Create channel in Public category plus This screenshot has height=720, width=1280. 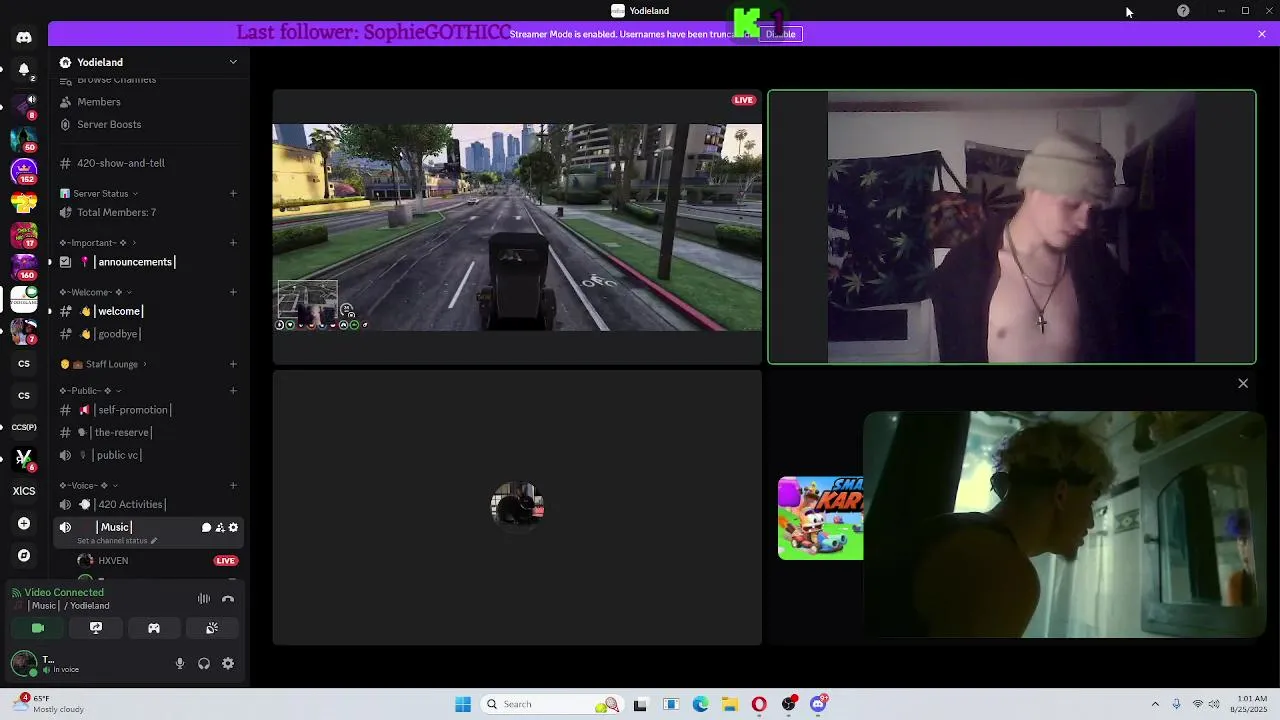233,391
